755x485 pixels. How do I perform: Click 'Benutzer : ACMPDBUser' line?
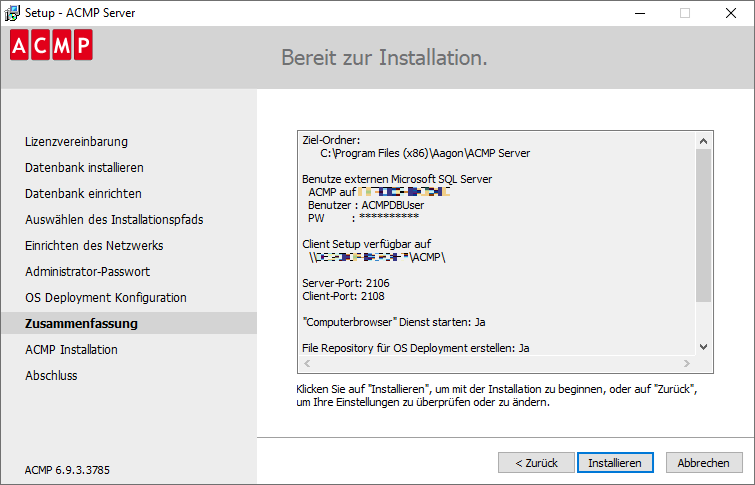click(366, 205)
